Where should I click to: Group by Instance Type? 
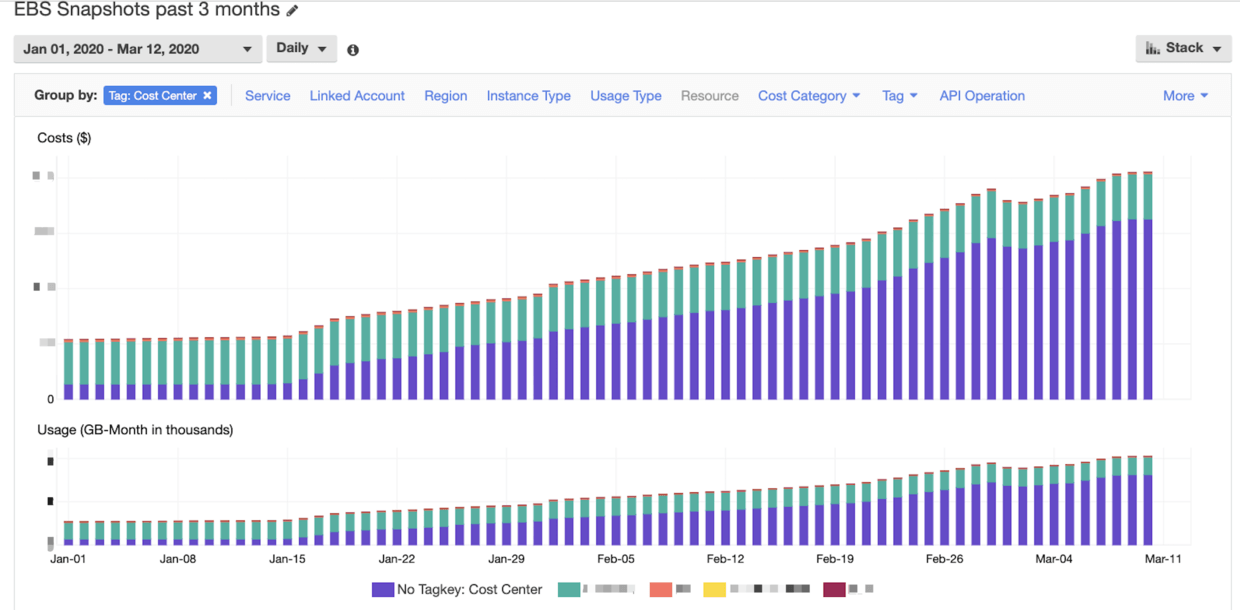click(529, 96)
